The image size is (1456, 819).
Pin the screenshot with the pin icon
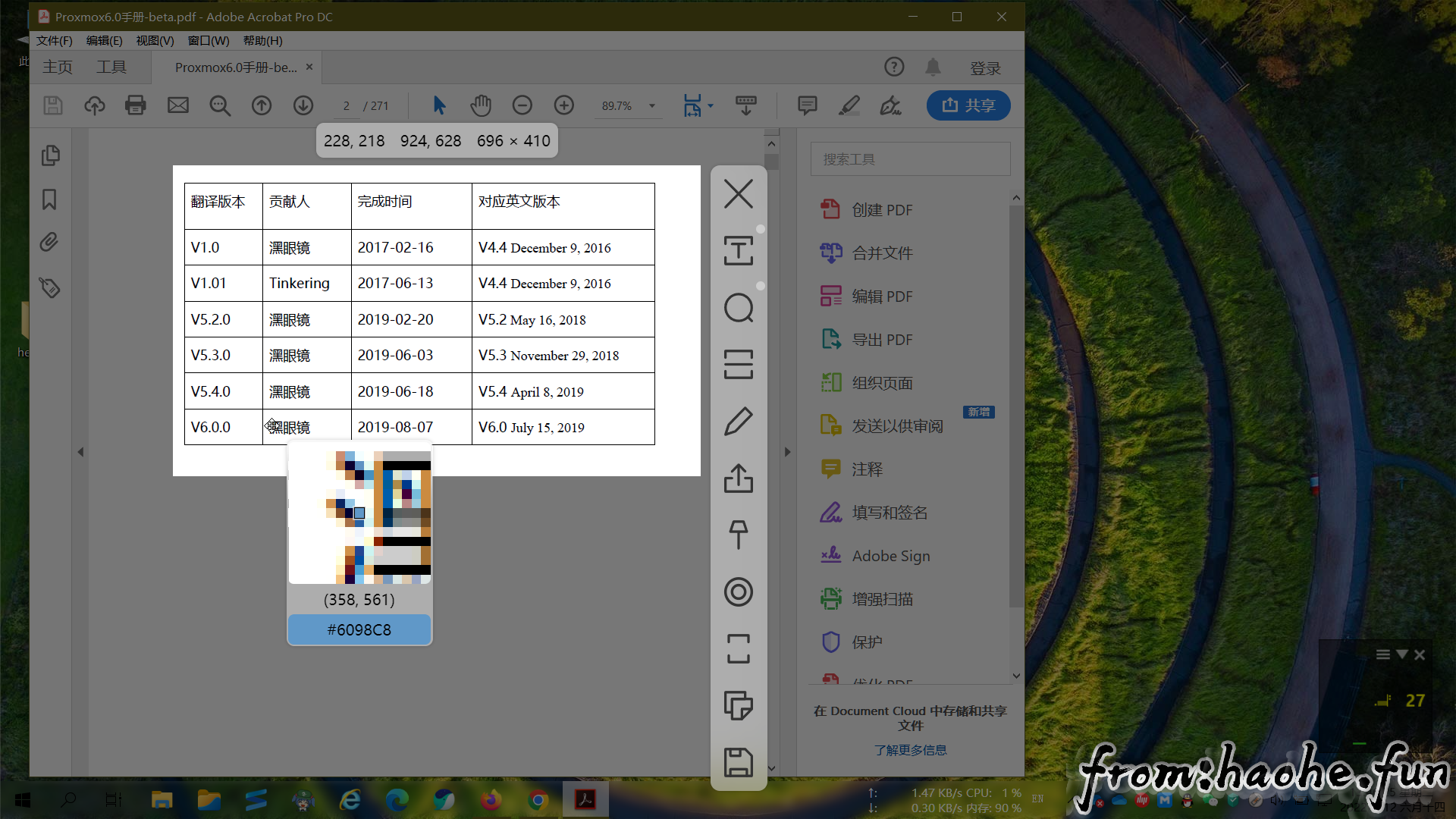[739, 535]
